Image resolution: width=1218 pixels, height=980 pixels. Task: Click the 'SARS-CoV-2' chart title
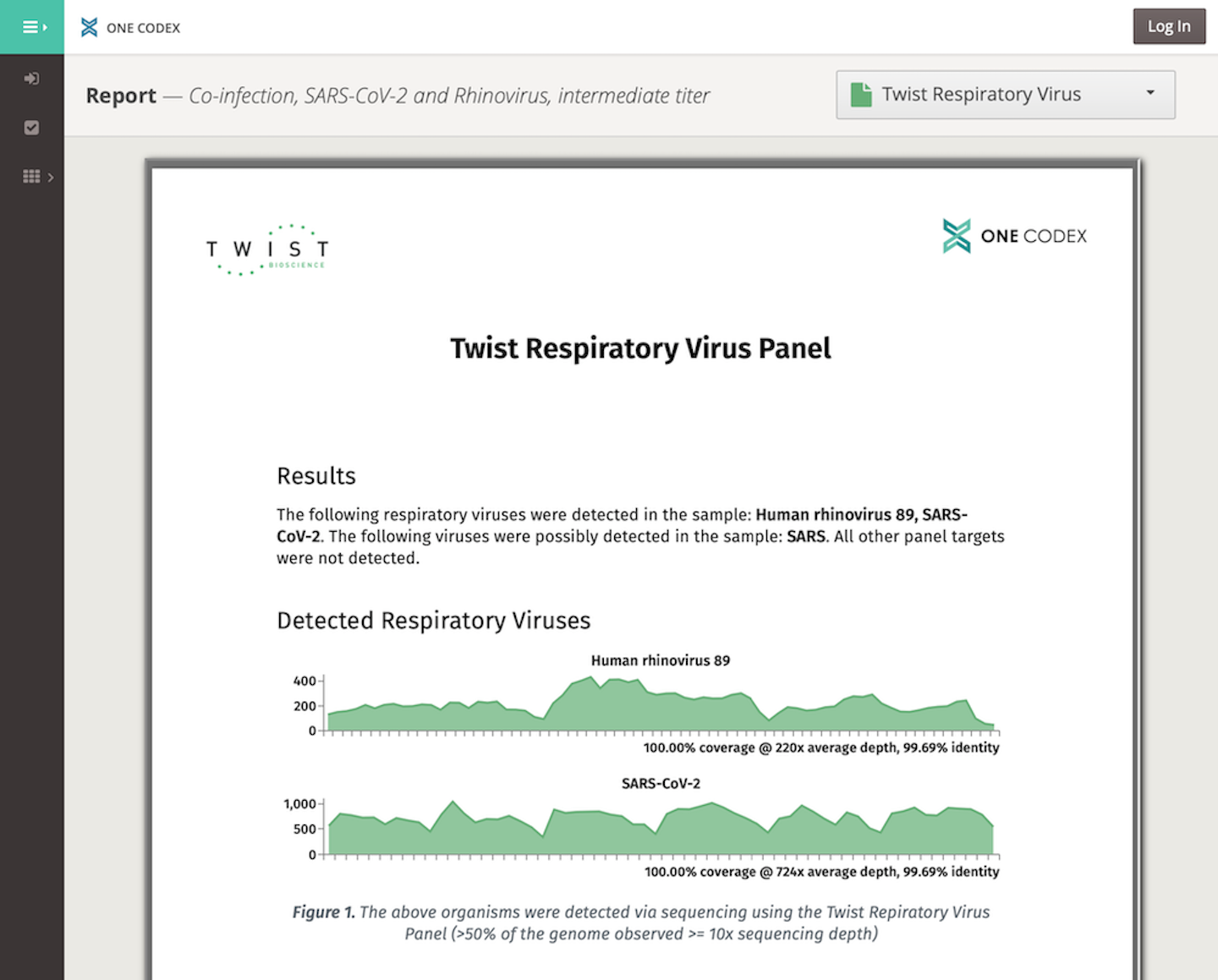pos(661,784)
